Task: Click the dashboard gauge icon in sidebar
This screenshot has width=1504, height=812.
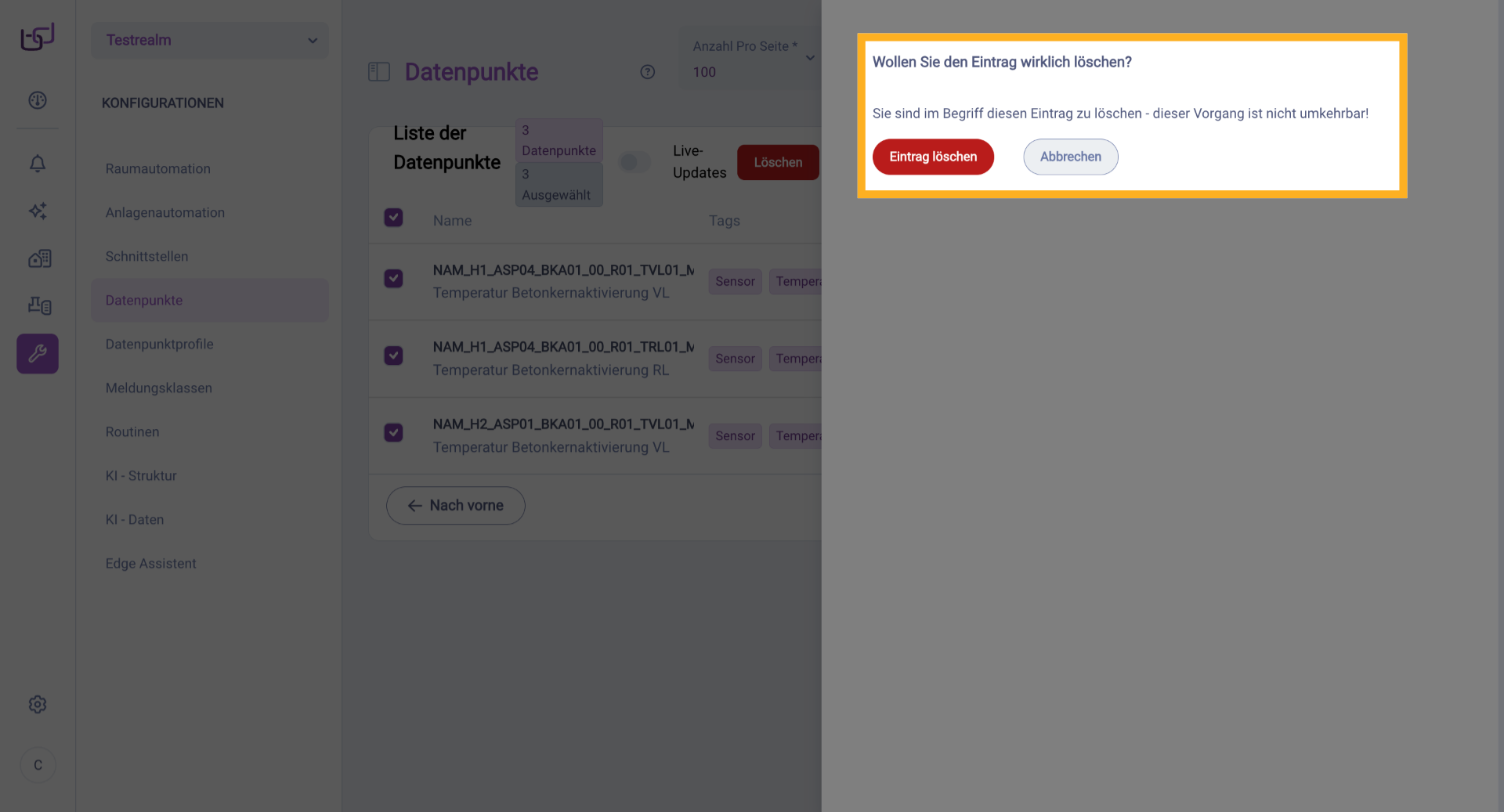Action: (x=38, y=100)
